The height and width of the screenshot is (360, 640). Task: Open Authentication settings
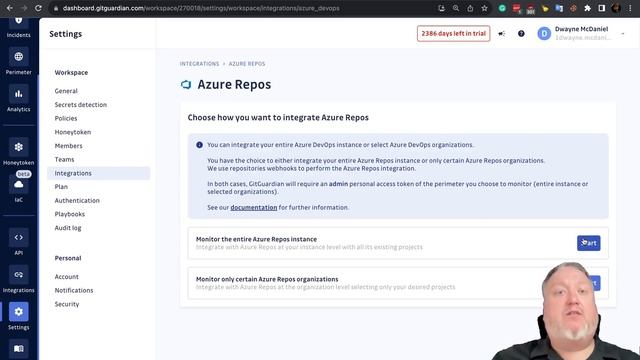coord(77,200)
